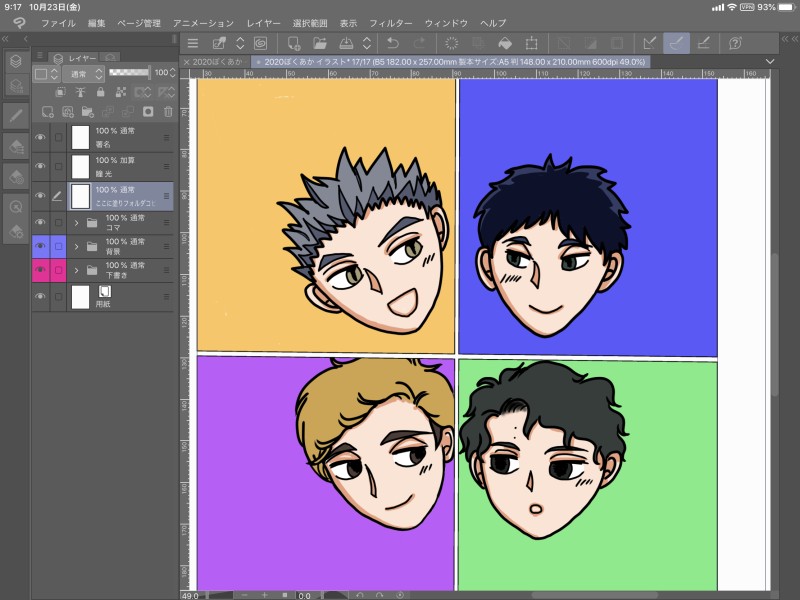Viewport: 800px width, 600px height.
Task: Open the pen tool property sidebar icon
Action: click(16, 116)
